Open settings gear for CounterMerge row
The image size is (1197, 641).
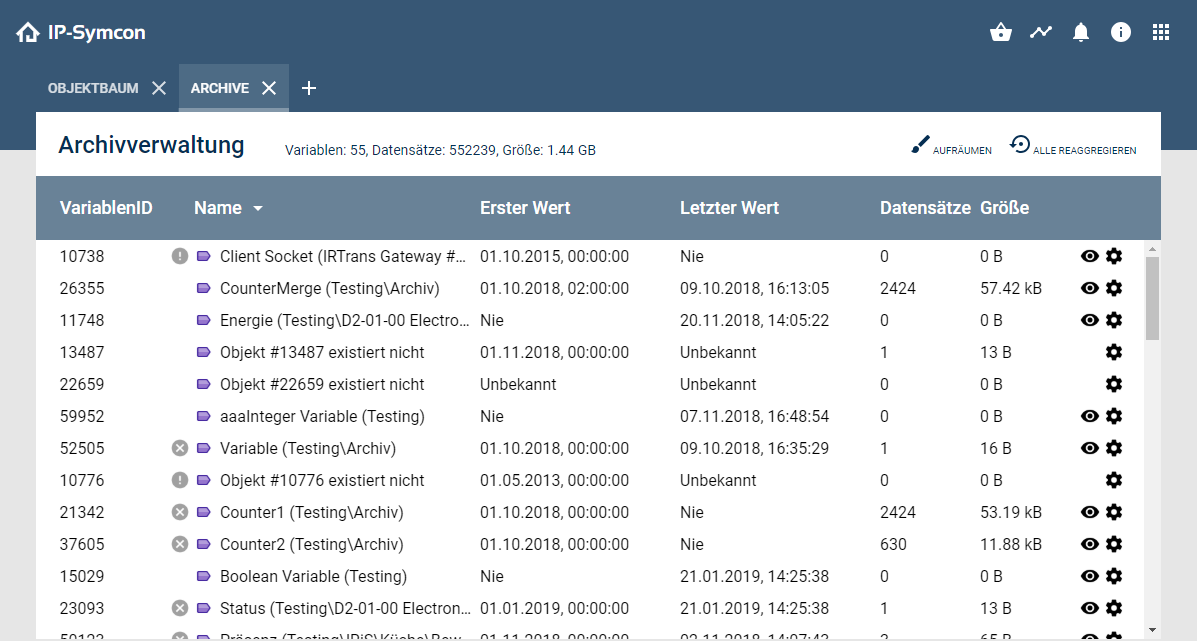1114,288
